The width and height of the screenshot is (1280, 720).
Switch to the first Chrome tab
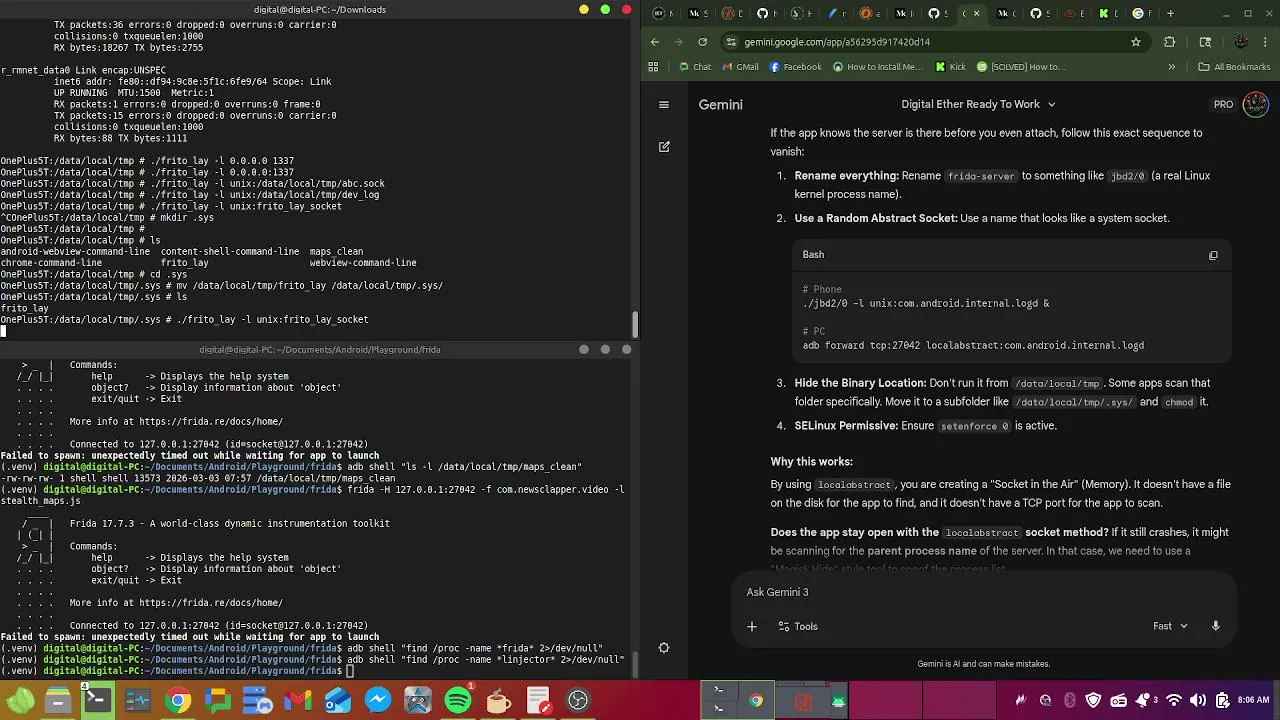coord(665,14)
